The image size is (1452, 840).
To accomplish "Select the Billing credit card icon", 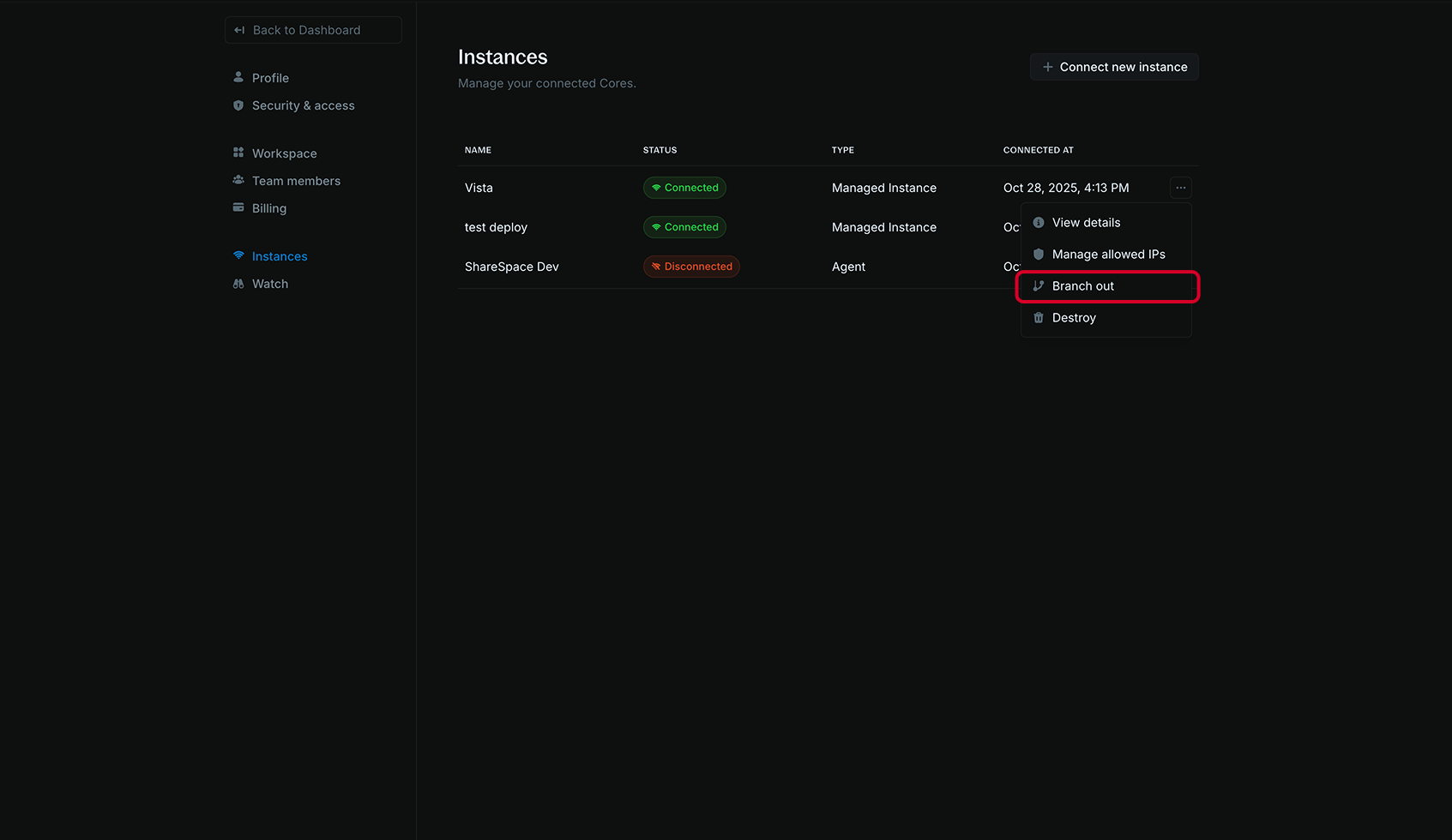I will coord(238,207).
